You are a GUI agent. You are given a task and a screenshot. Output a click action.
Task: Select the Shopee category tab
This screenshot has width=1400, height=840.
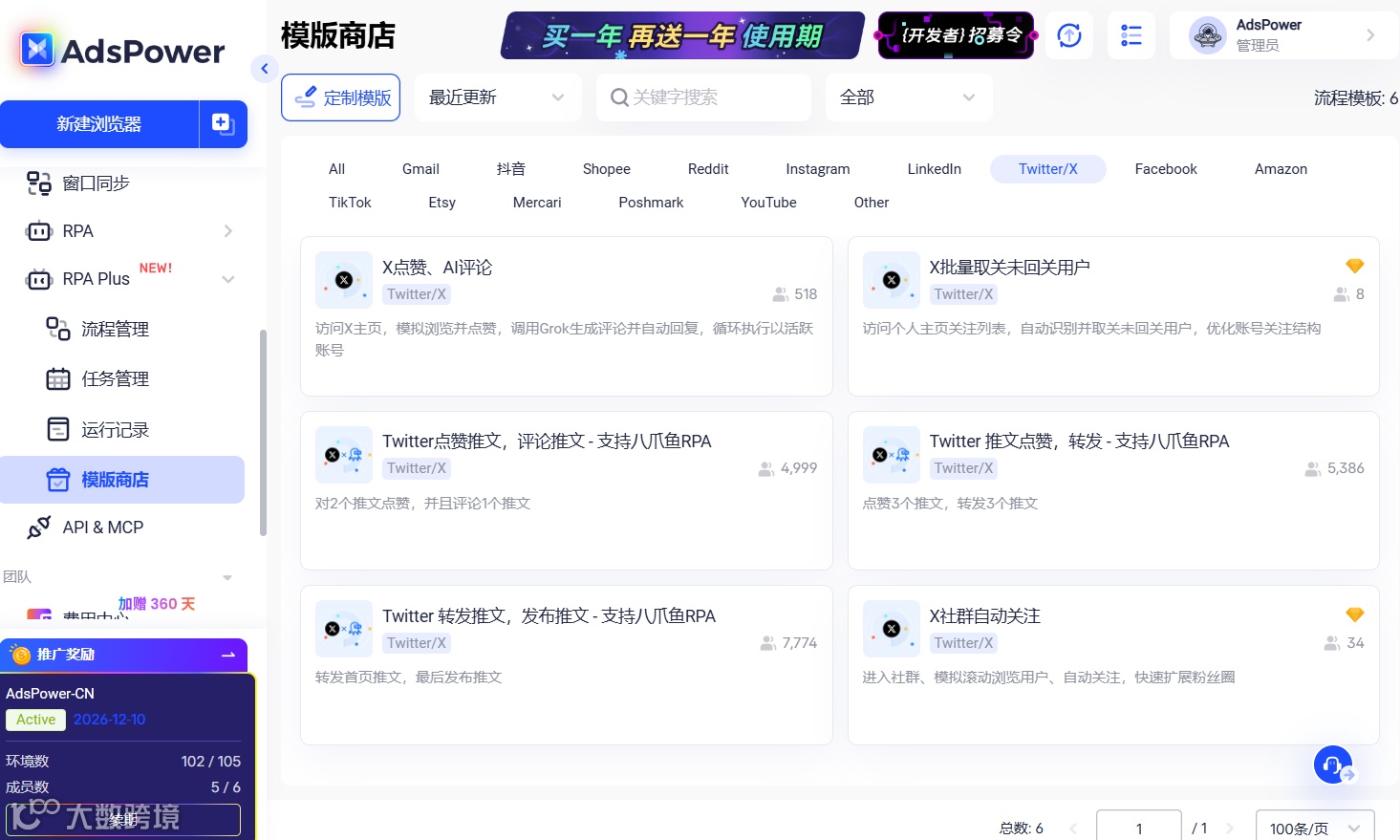tap(607, 169)
